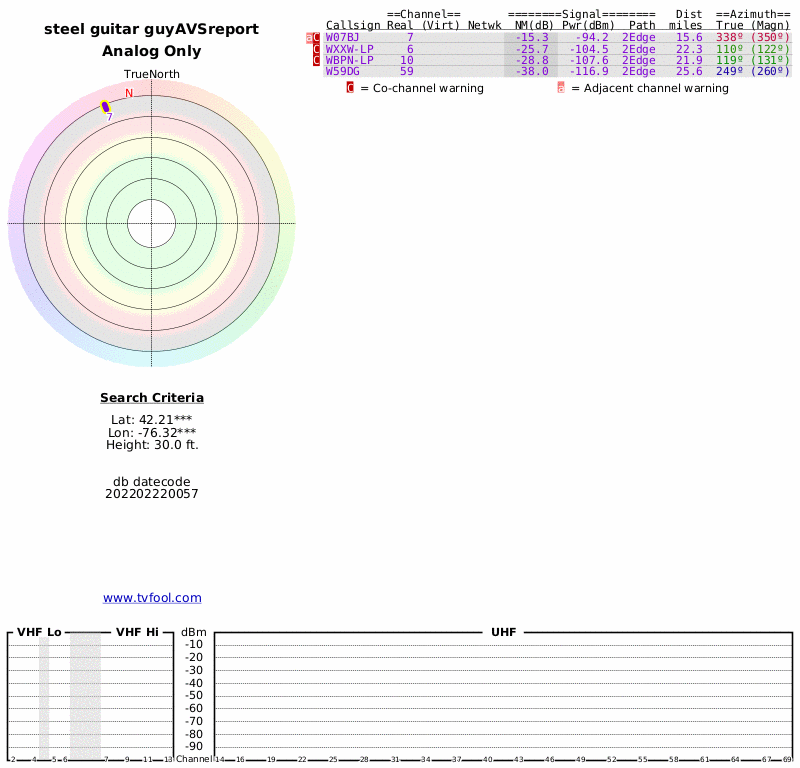The height and width of the screenshot is (768, 800).
Task: Click the steel guitar guyAVSreport title
Action: click(152, 29)
